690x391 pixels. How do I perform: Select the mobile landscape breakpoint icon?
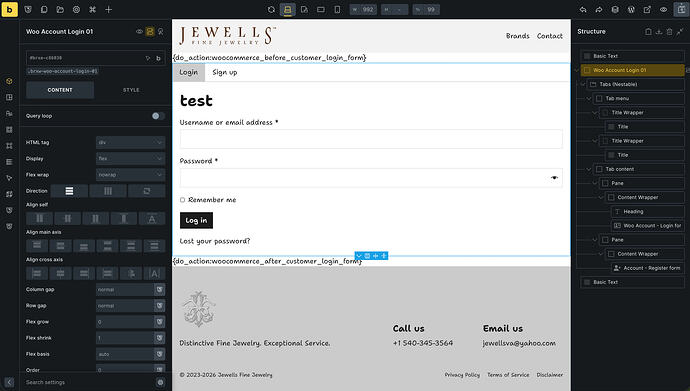[x=321, y=9]
